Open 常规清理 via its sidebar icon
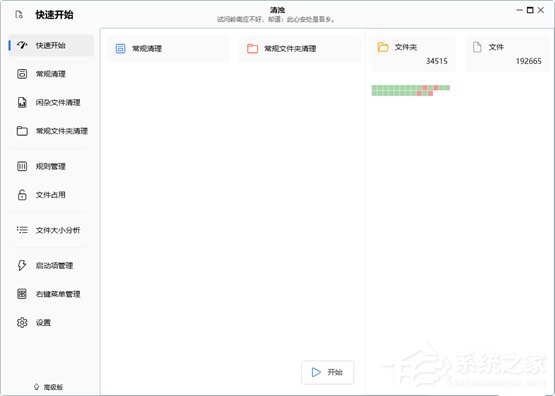Image resolution: width=555 pixels, height=396 pixels. click(x=22, y=74)
